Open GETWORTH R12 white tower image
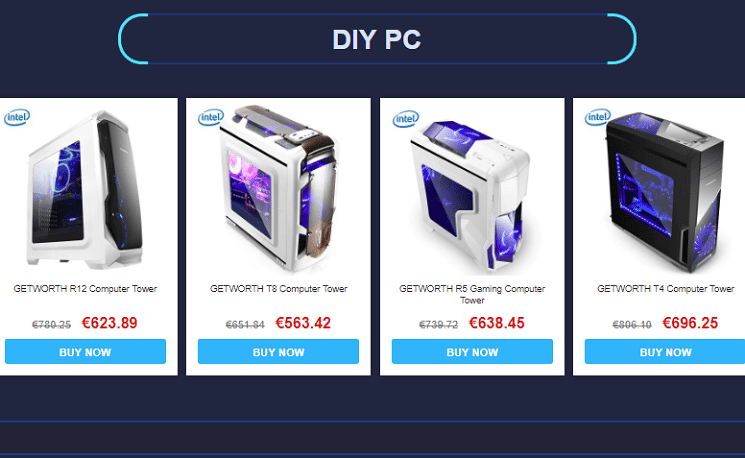The width and height of the screenshot is (745, 458). [x=86, y=189]
